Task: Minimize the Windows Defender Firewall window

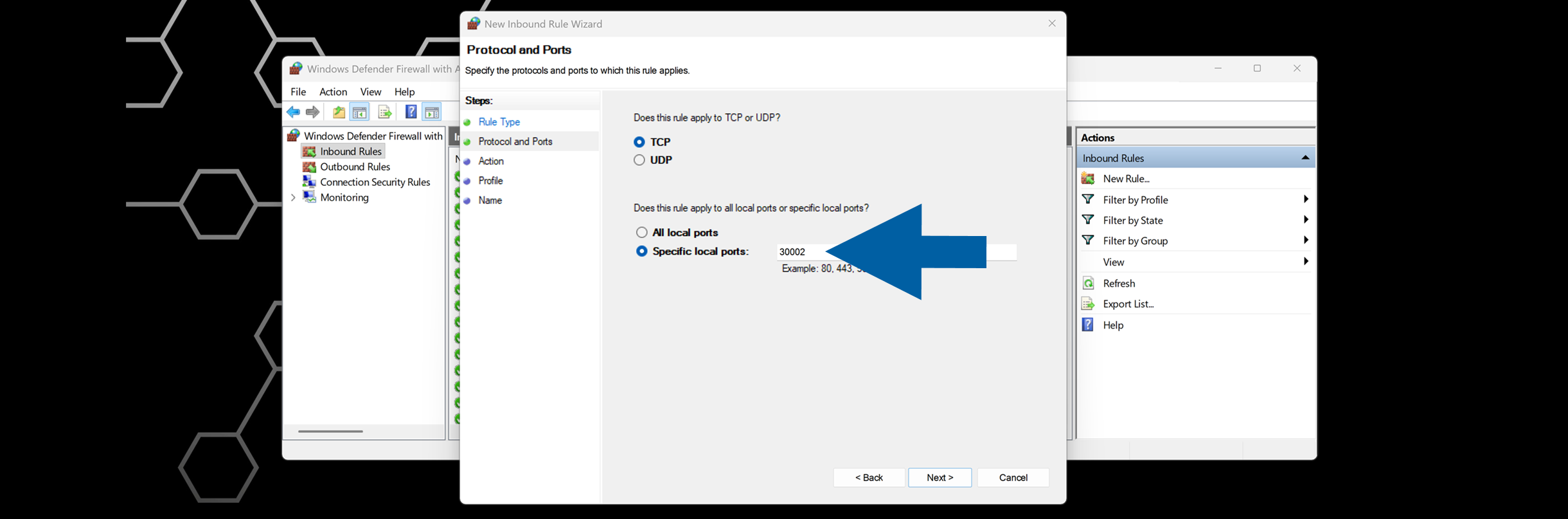Action: (x=1218, y=68)
